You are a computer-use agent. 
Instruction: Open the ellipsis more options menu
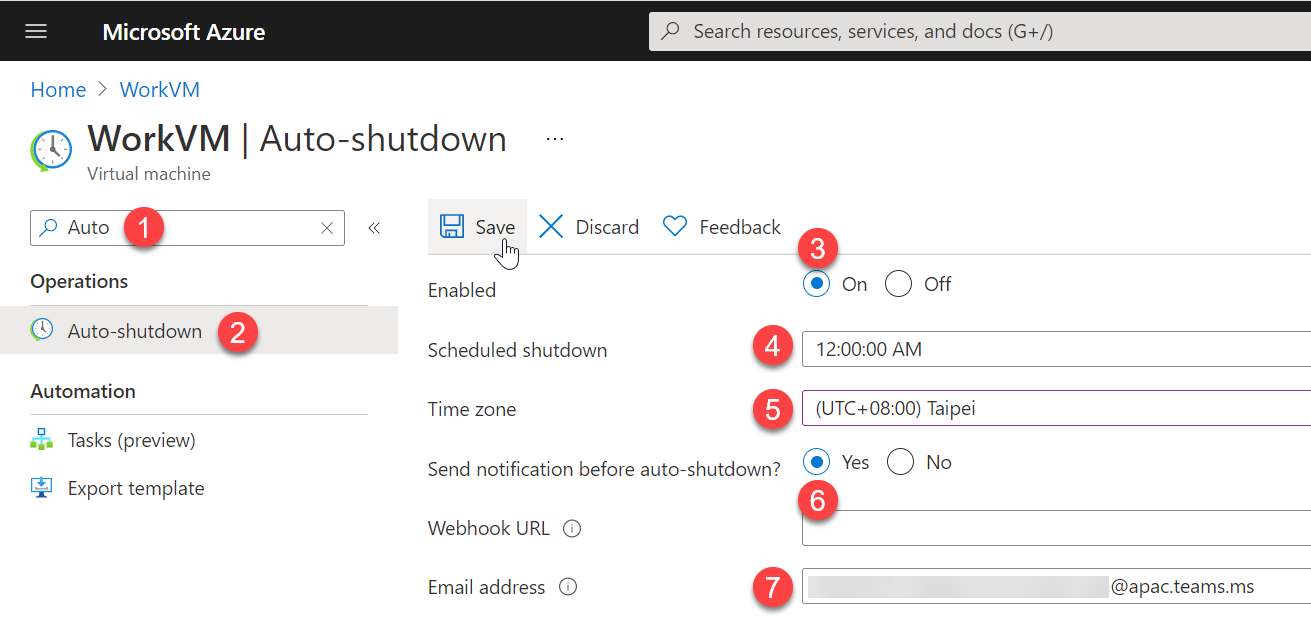click(555, 138)
